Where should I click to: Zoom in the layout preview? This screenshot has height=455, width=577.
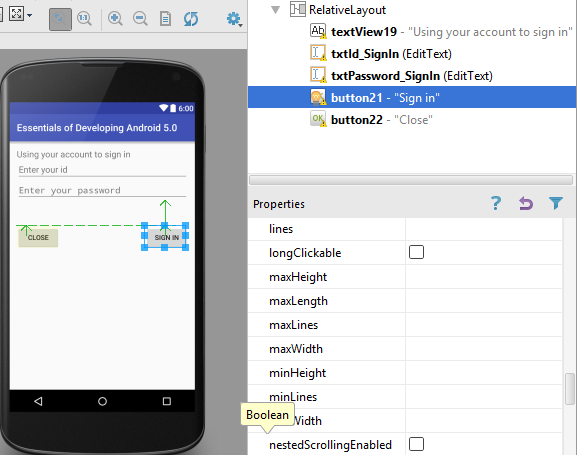point(115,18)
